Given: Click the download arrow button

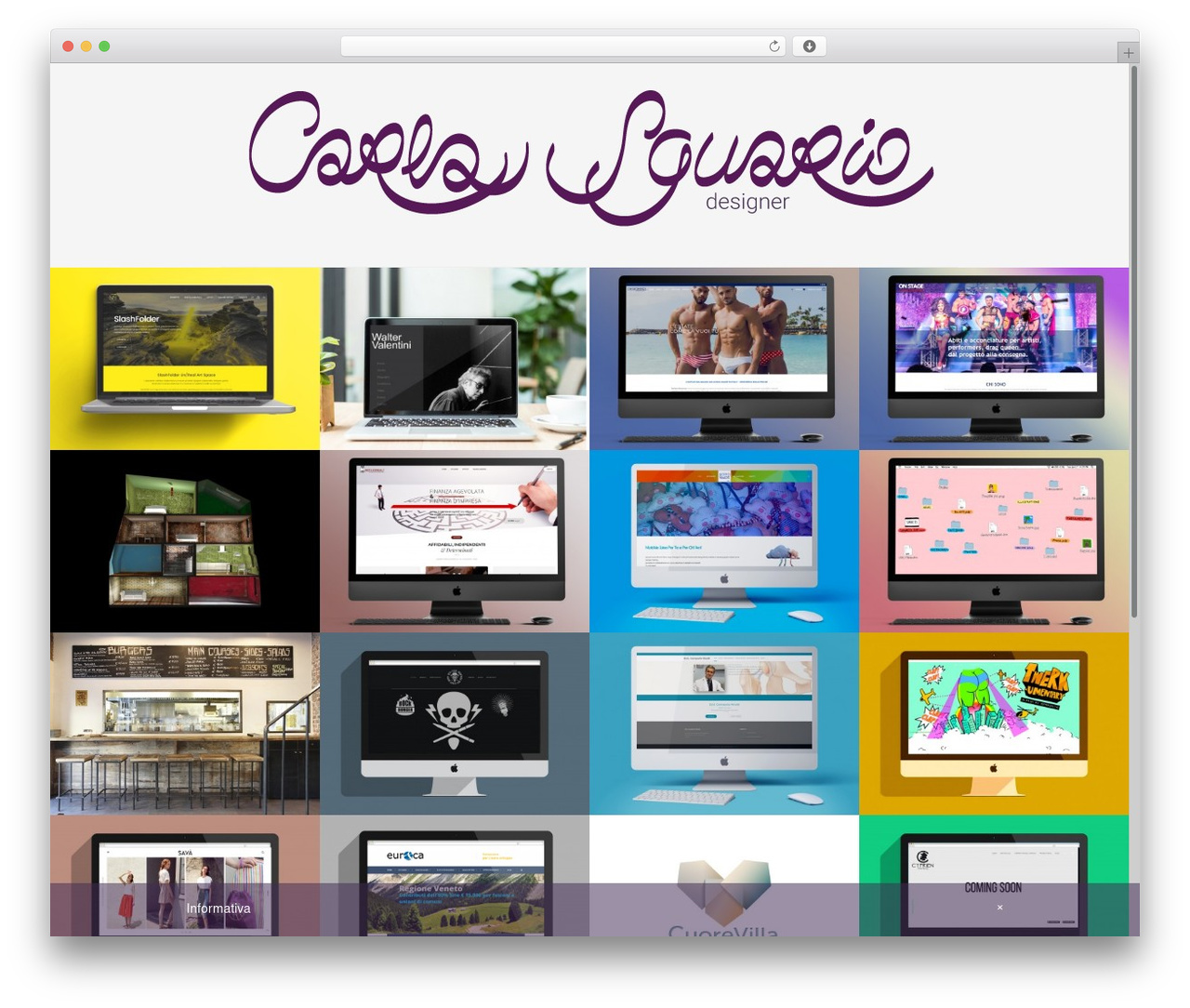Looking at the screenshot, I should [809, 46].
